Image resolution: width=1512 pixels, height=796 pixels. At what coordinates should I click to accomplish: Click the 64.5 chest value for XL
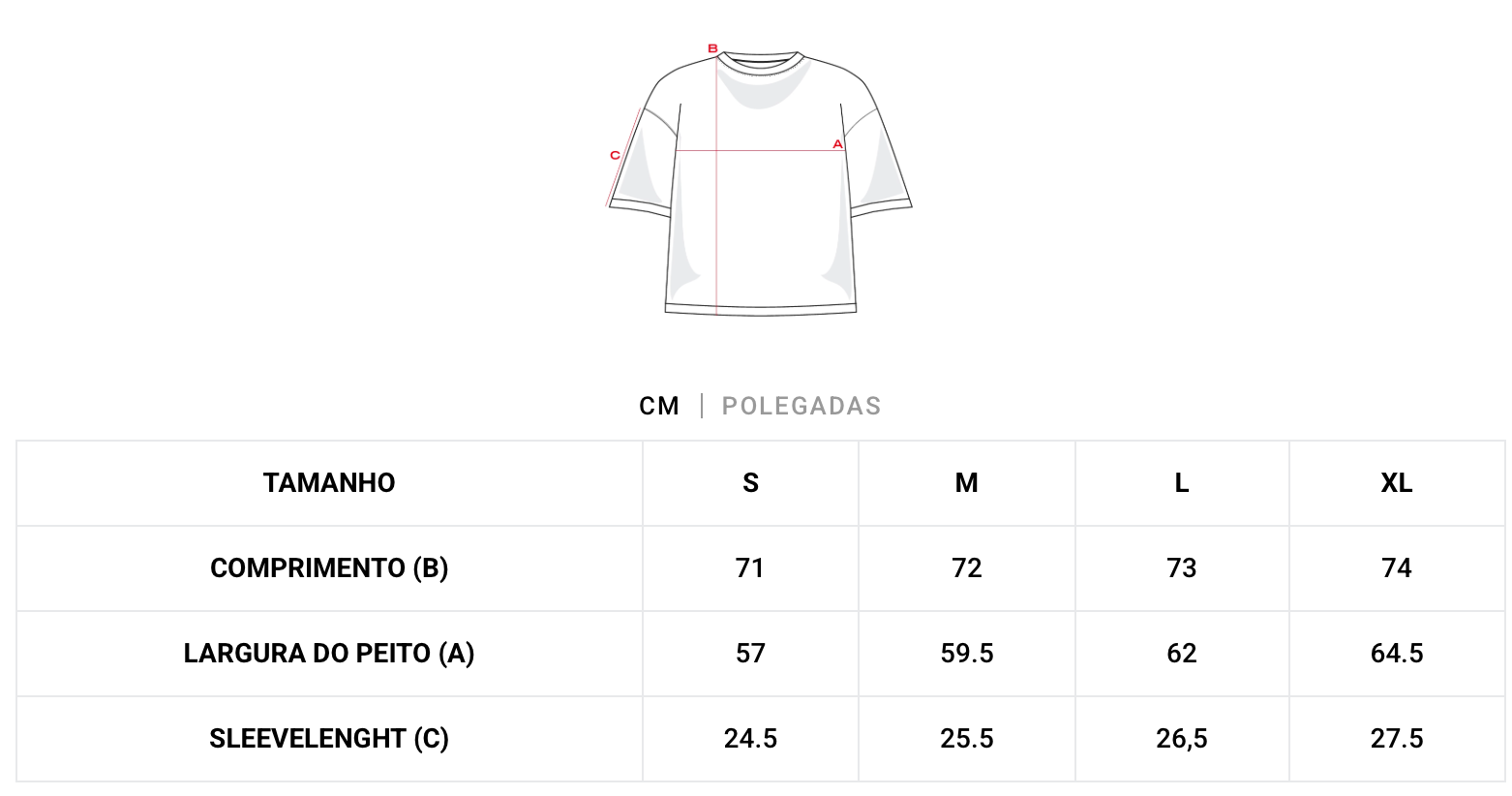(x=1396, y=654)
